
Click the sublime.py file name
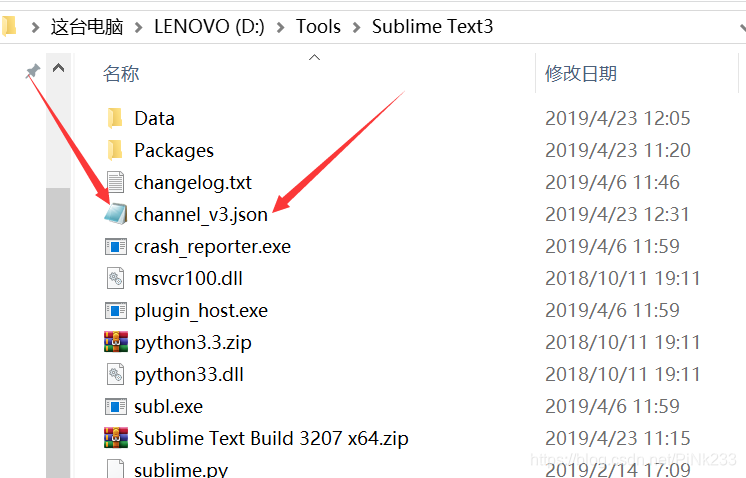point(181,469)
